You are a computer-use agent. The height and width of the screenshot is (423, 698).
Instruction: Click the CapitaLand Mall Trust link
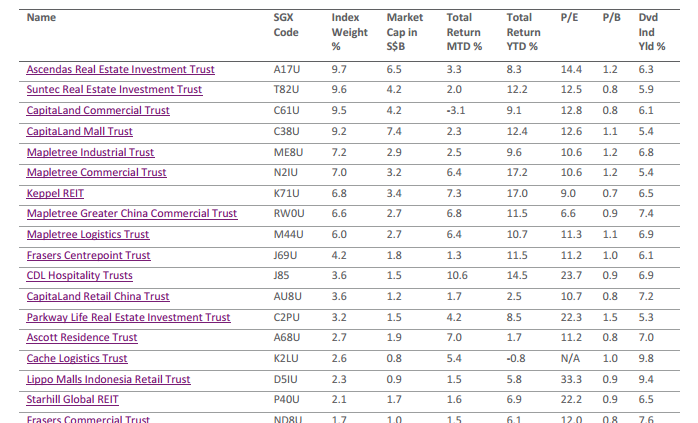[79, 131]
